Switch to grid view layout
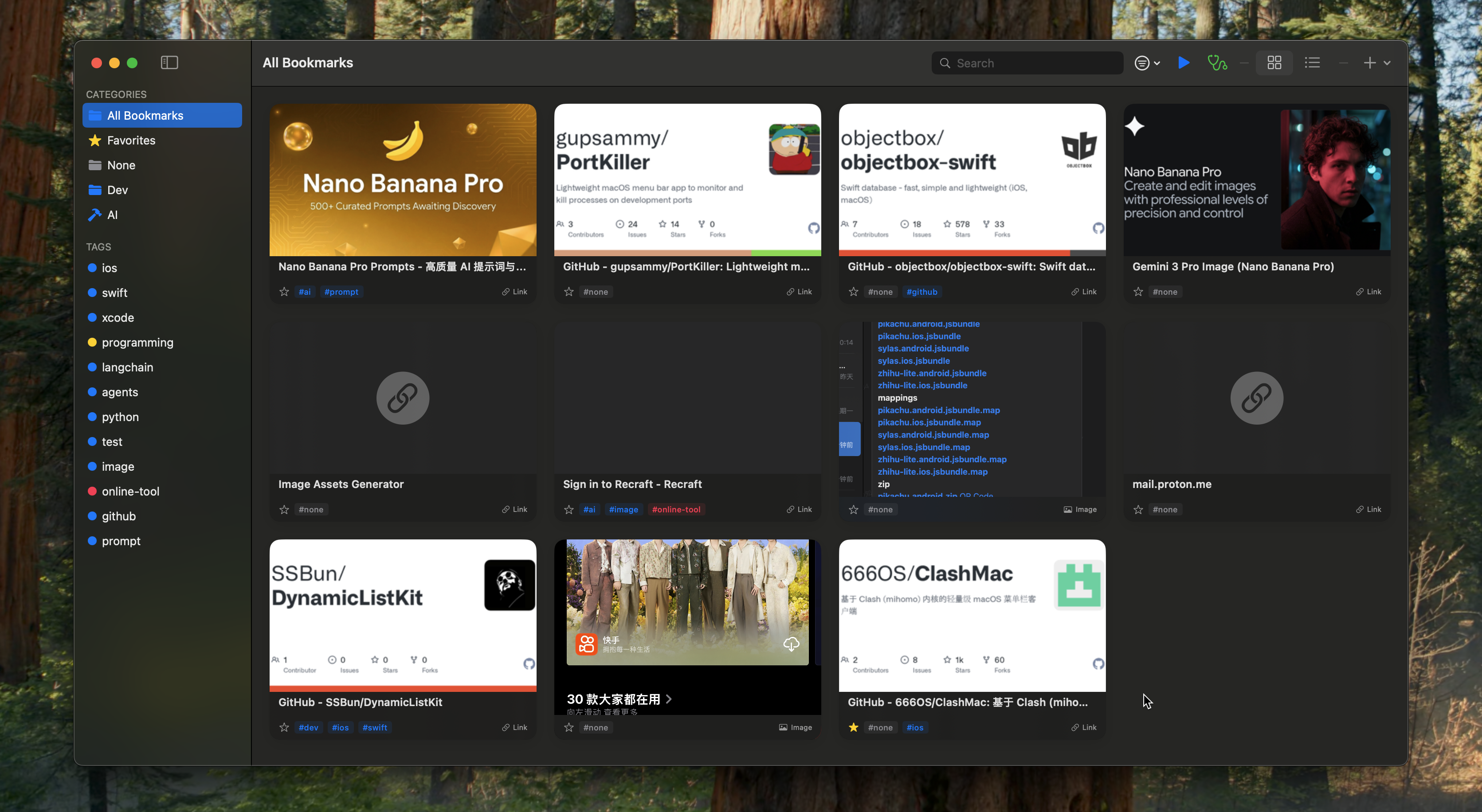The width and height of the screenshot is (1482, 812). click(1274, 62)
